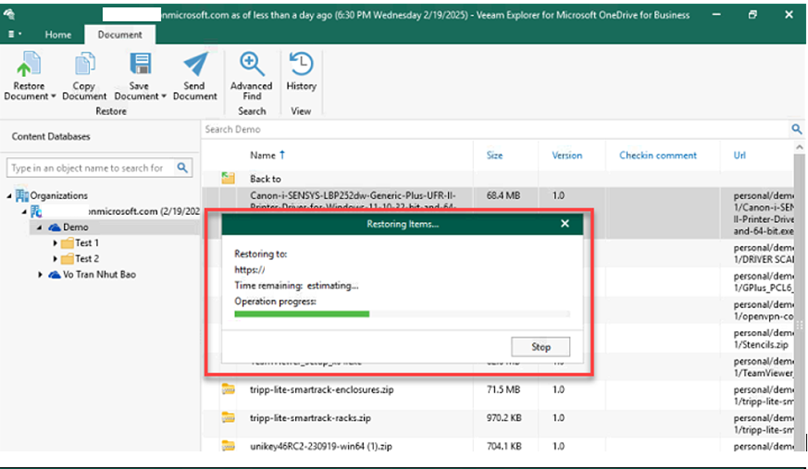Viewport: 808px width, 469px height.
Task: Expand the Test 2 folder node
Action: coord(55,258)
